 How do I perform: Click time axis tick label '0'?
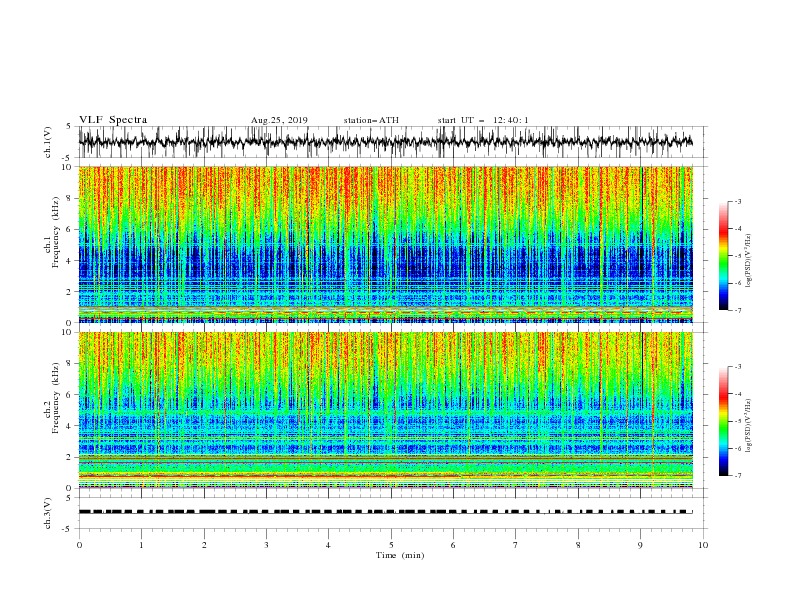coord(79,545)
